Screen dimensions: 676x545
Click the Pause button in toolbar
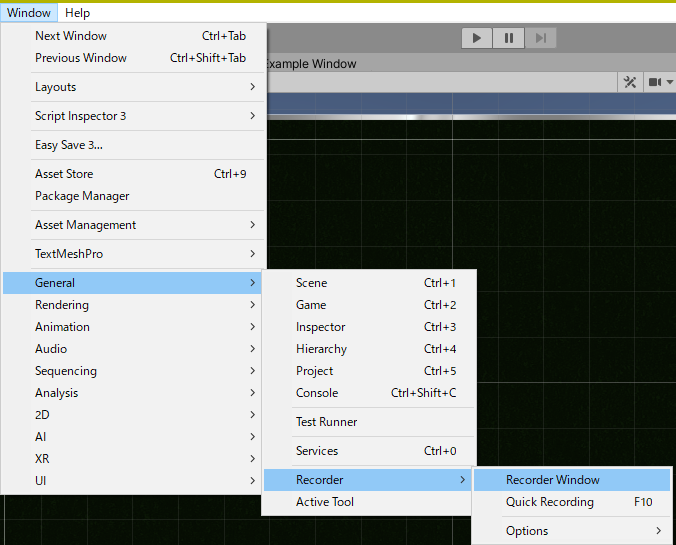coord(509,38)
